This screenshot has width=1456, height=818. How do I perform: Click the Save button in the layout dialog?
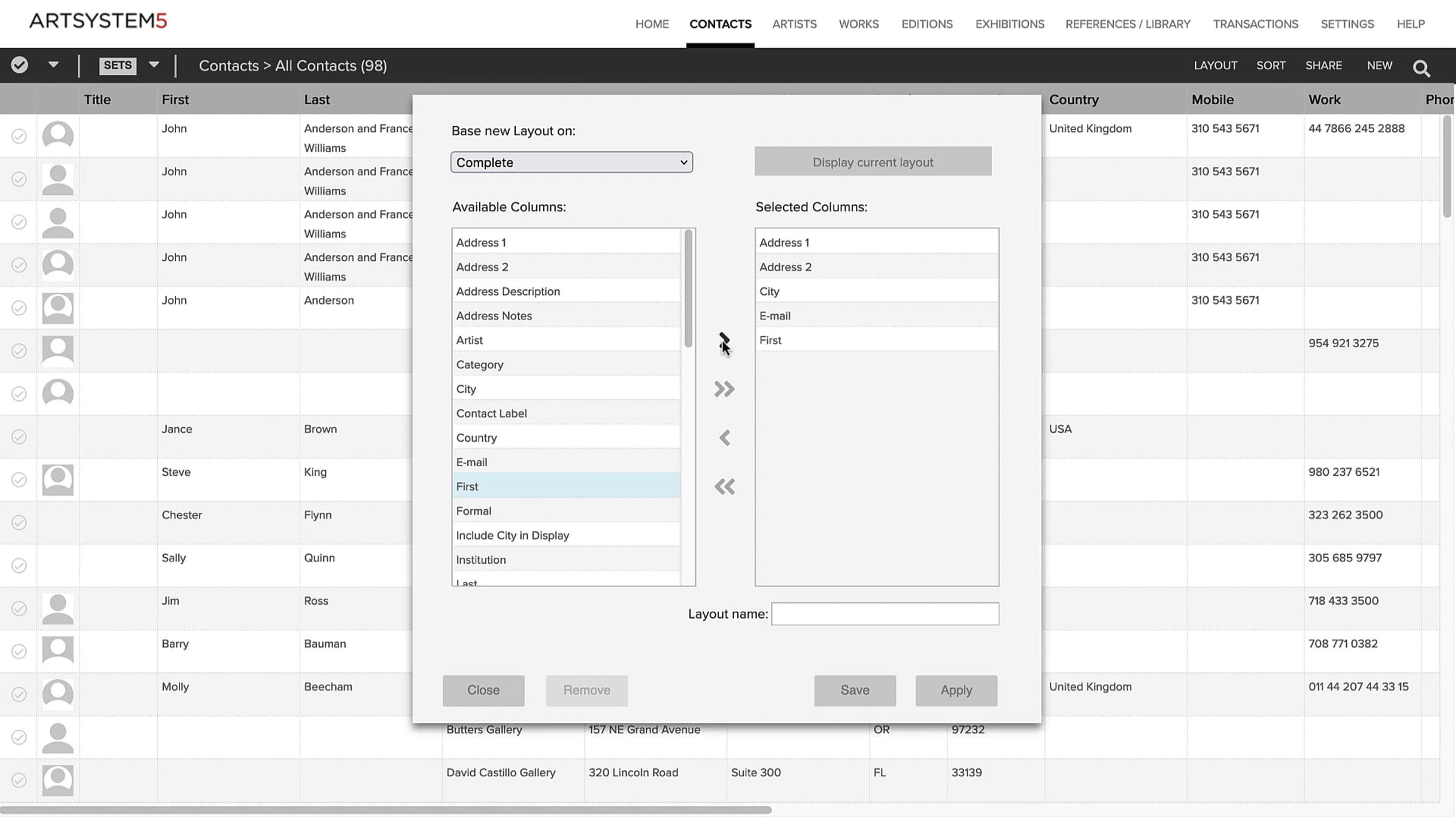(855, 691)
